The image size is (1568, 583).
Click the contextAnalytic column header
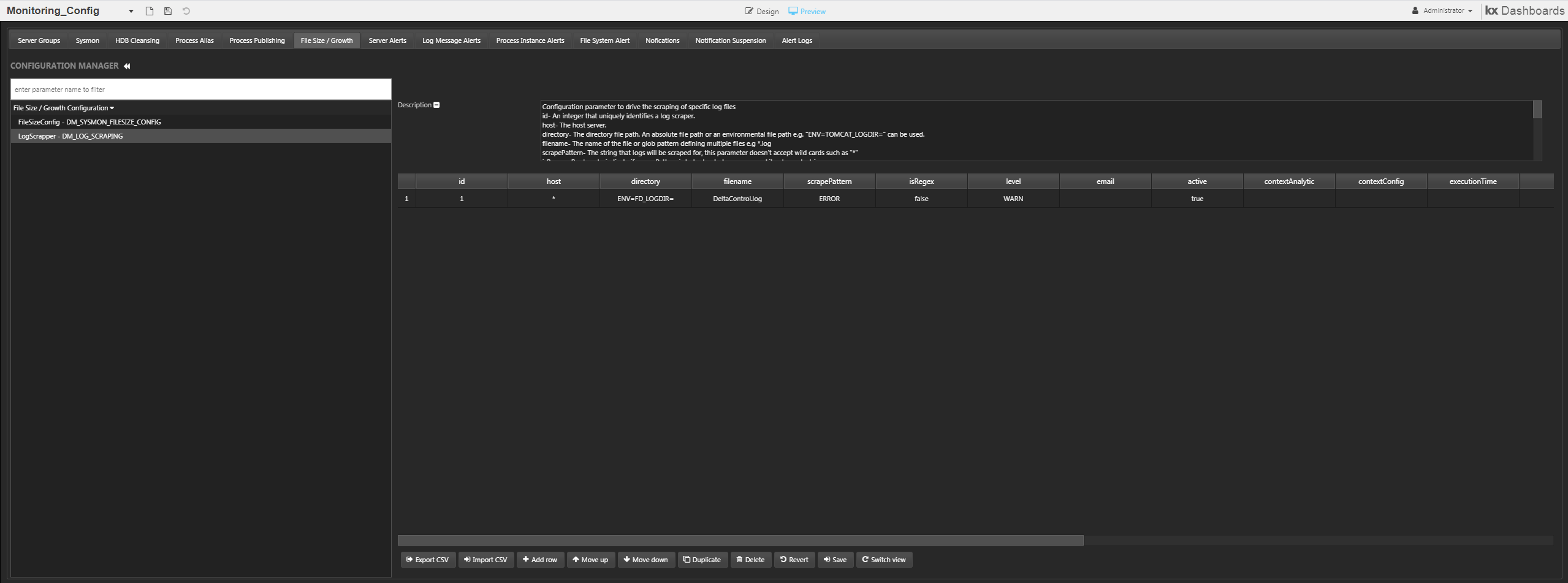tap(1289, 181)
